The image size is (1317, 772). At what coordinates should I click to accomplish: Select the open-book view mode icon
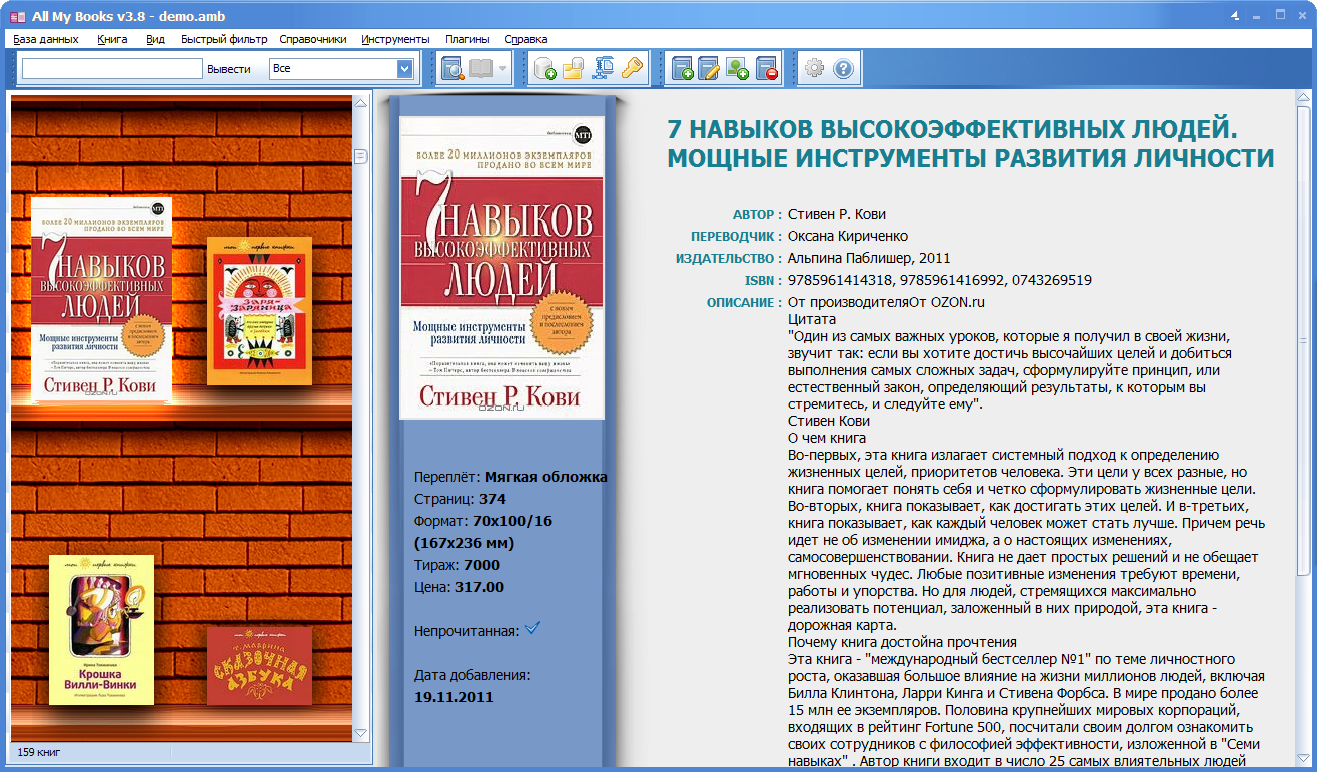(481, 69)
